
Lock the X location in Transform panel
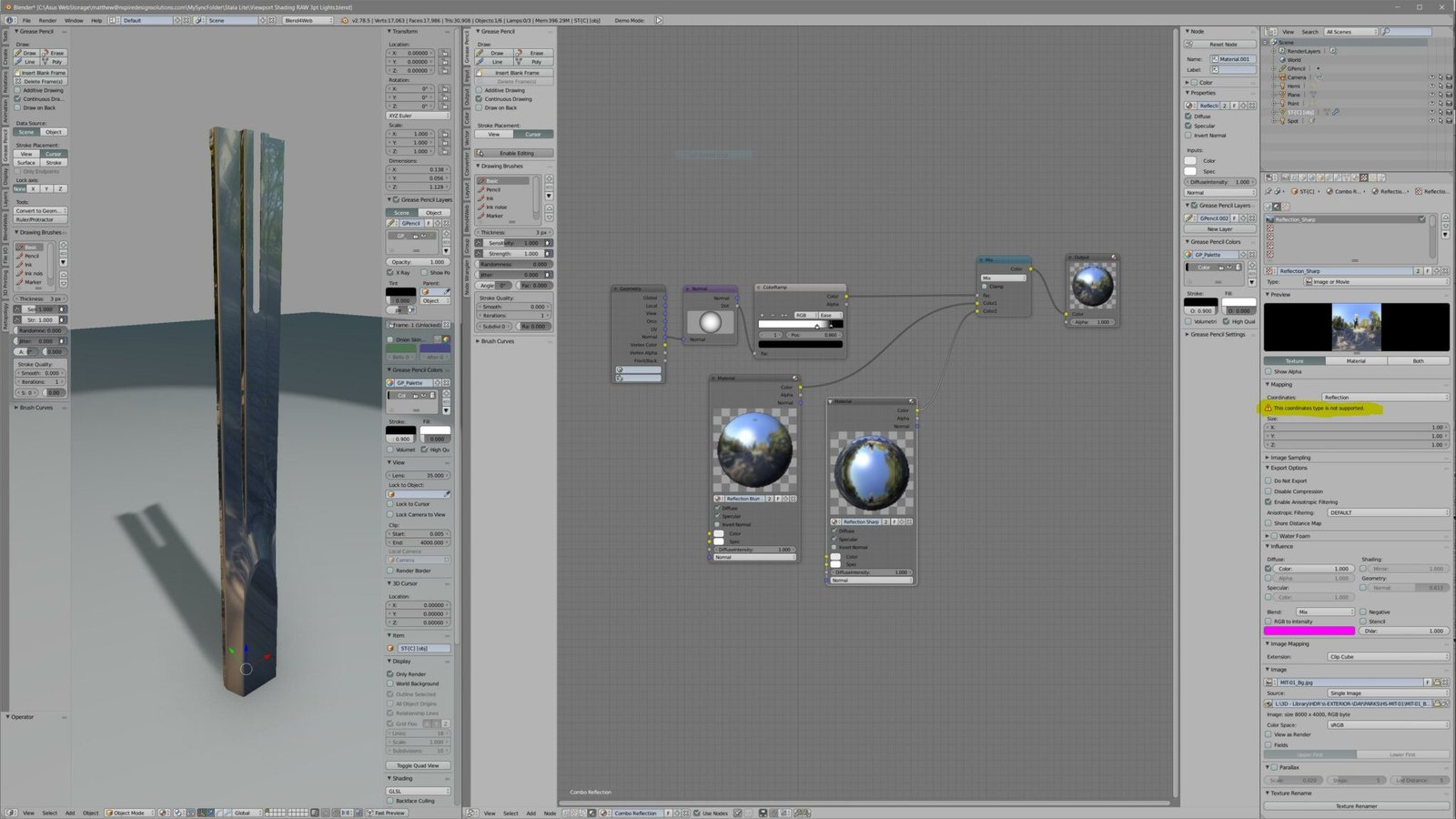[x=445, y=53]
